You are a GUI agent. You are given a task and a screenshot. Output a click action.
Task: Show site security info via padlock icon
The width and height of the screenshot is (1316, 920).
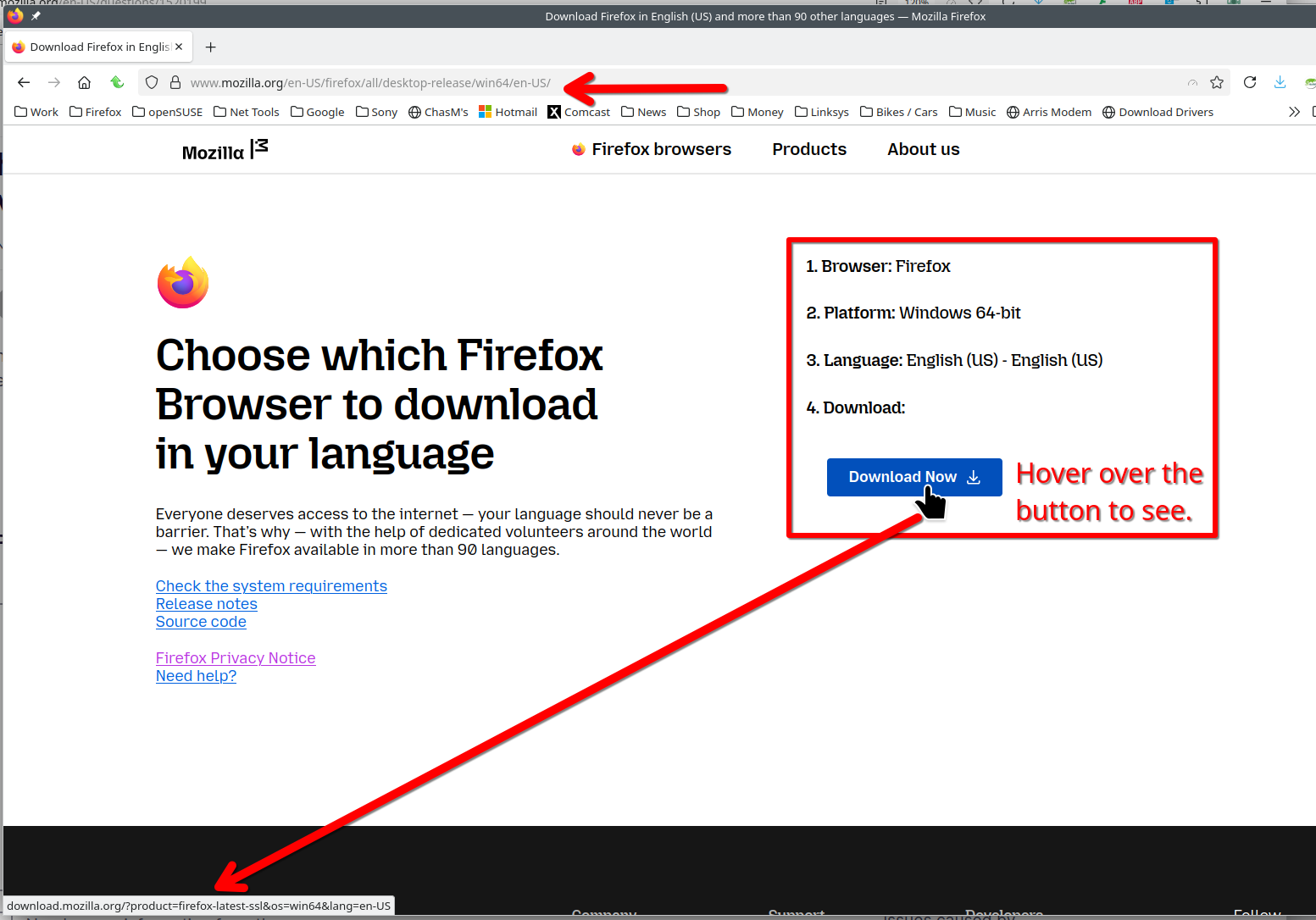coord(175,82)
